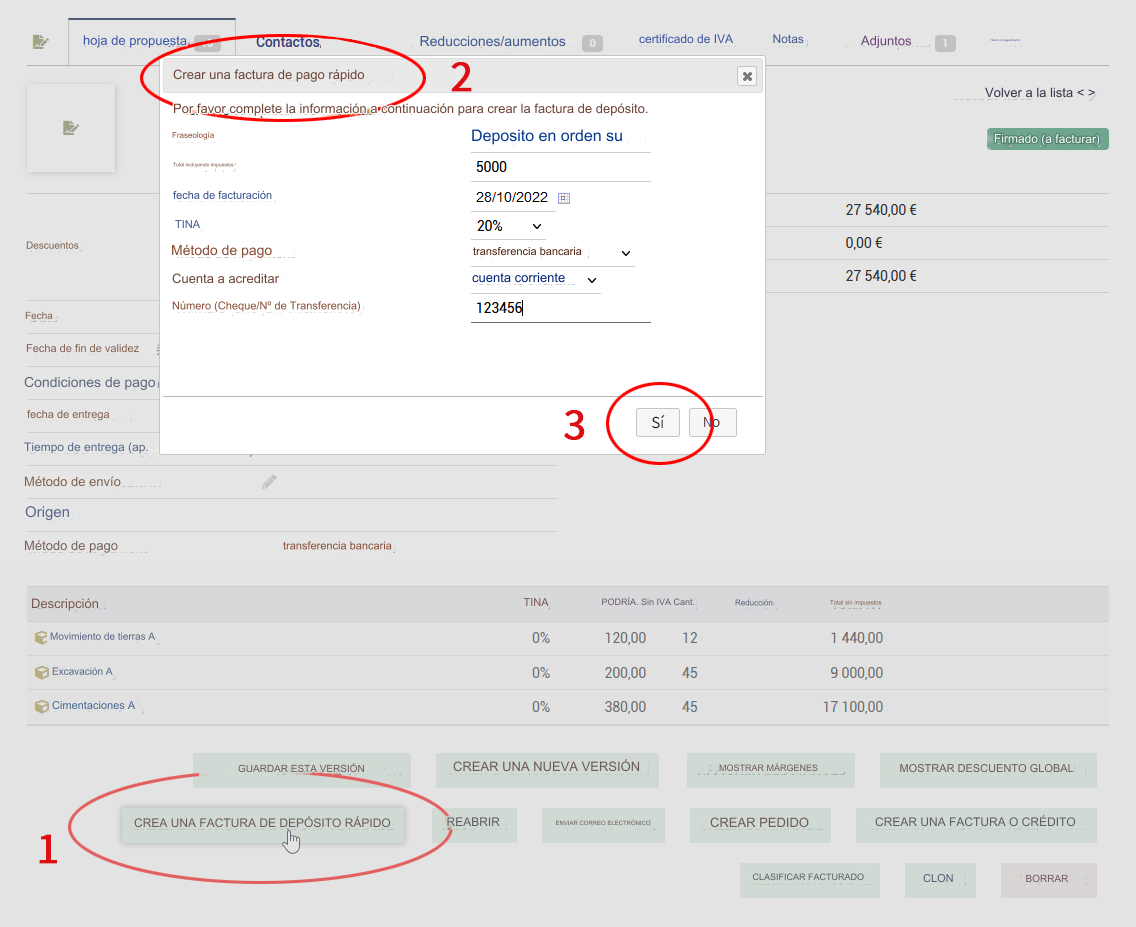1136x927 pixels.
Task: Switch to the Contactos tab
Action: click(288, 42)
